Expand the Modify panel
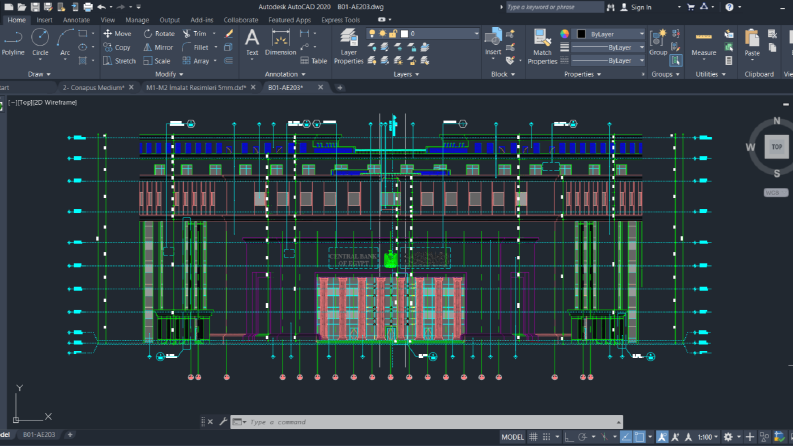This screenshot has height=446, width=793. pos(169,74)
